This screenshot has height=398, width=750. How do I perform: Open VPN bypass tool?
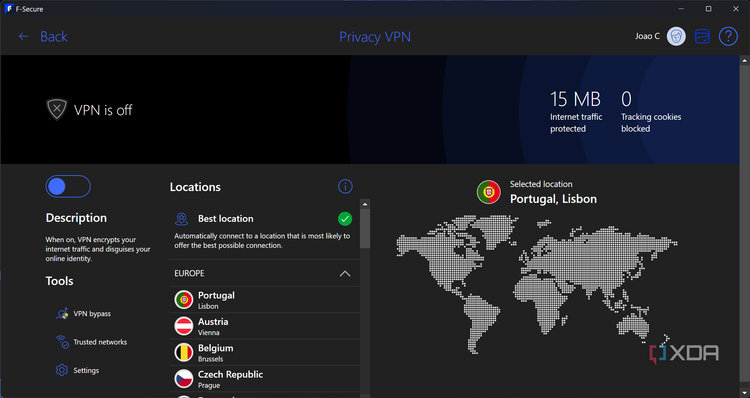tap(84, 314)
